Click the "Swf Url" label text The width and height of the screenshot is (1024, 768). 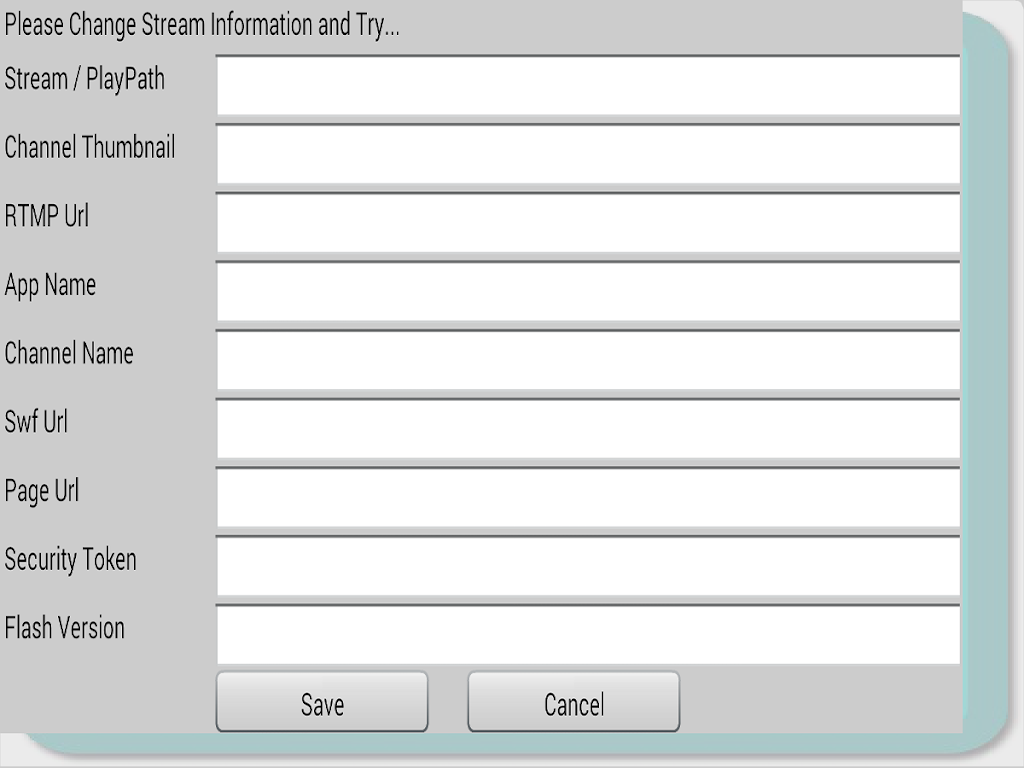(x=36, y=423)
